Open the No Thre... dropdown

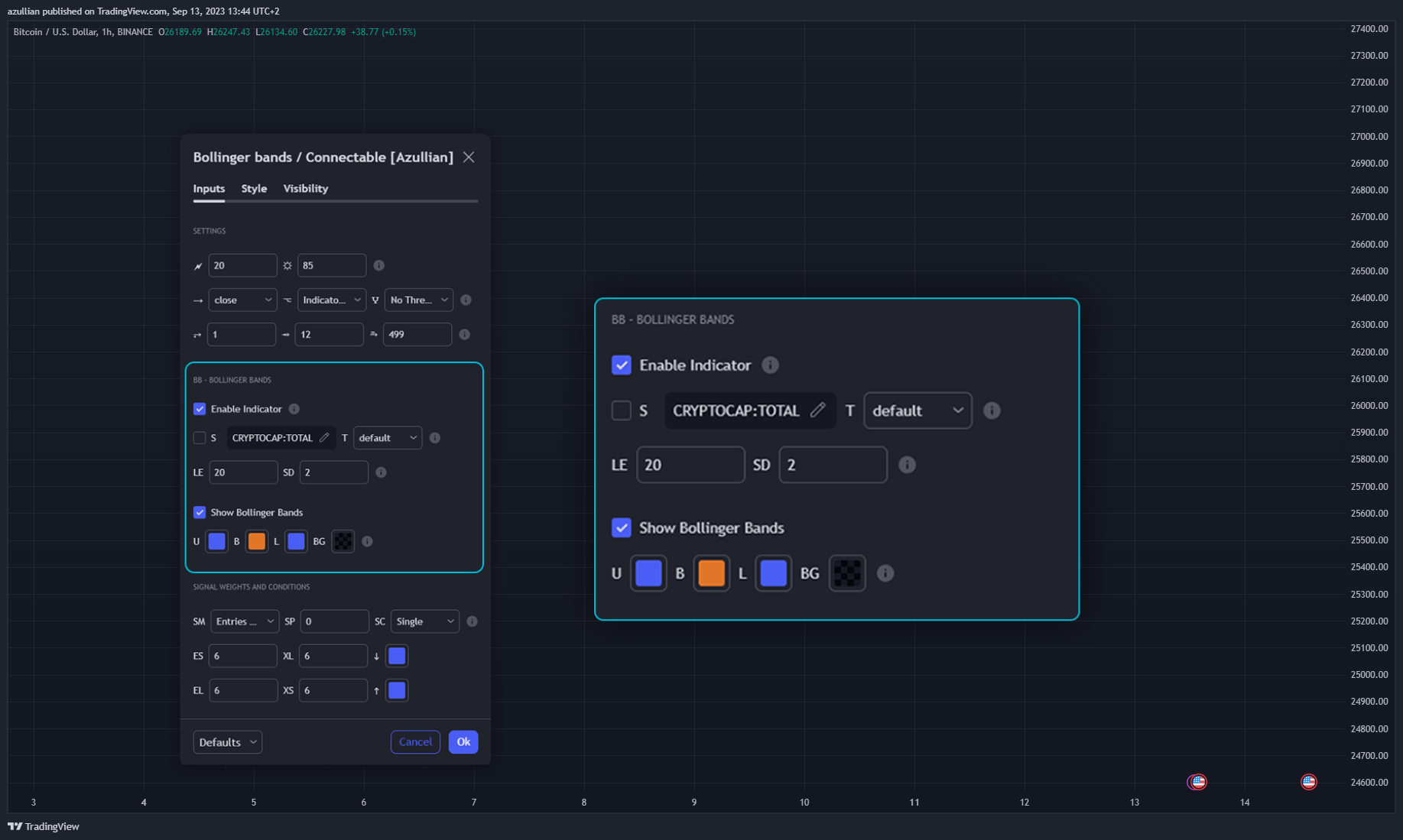point(418,300)
